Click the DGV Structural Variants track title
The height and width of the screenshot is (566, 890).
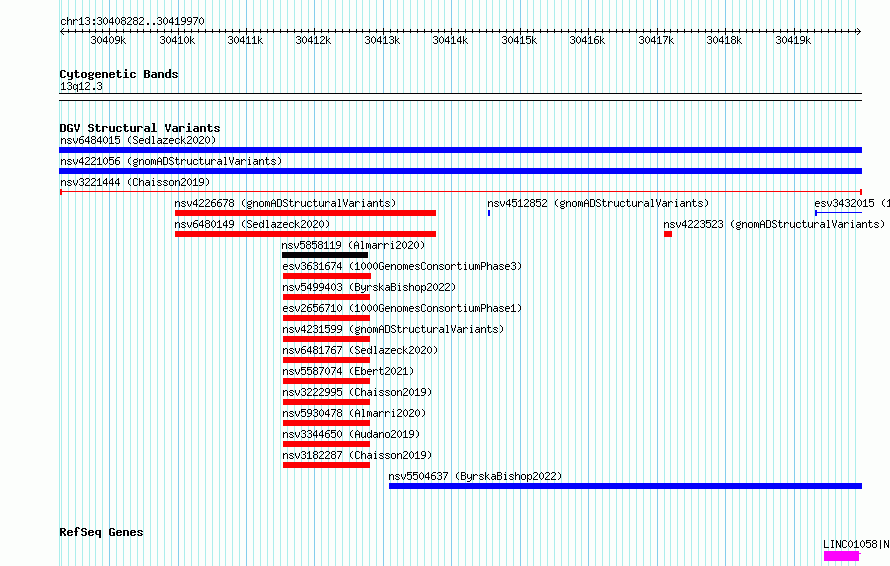(x=140, y=128)
